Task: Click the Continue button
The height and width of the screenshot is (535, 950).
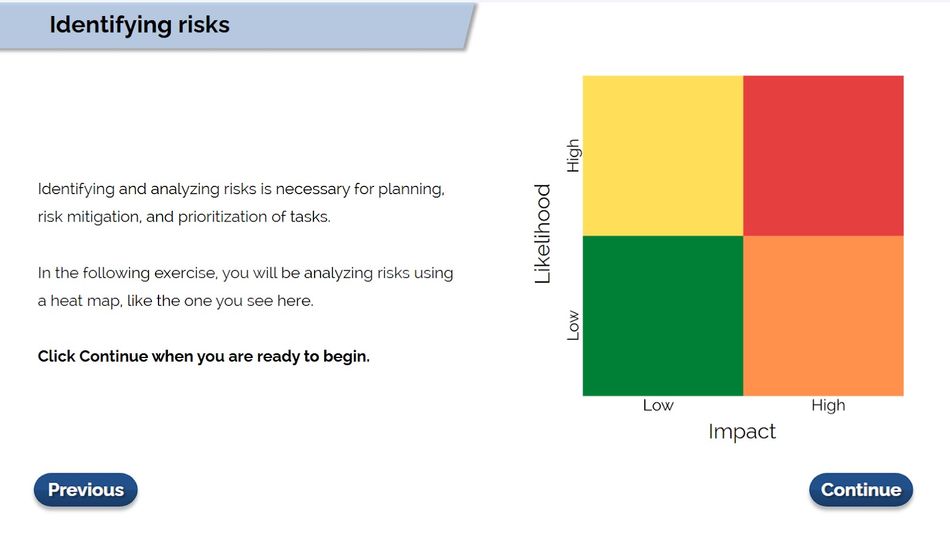Action: [x=860, y=490]
